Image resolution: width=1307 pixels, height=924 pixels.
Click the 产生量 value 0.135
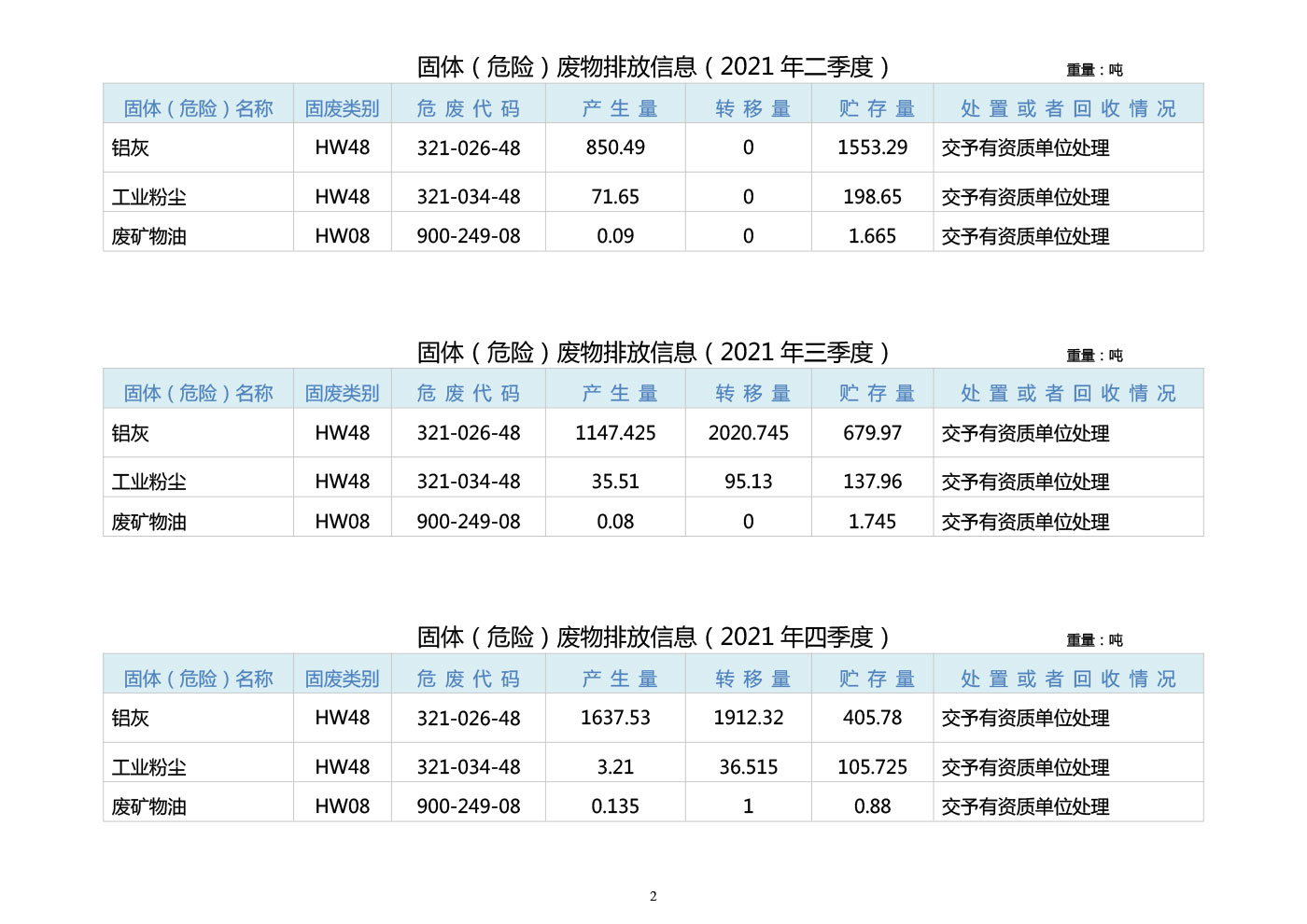click(x=615, y=806)
